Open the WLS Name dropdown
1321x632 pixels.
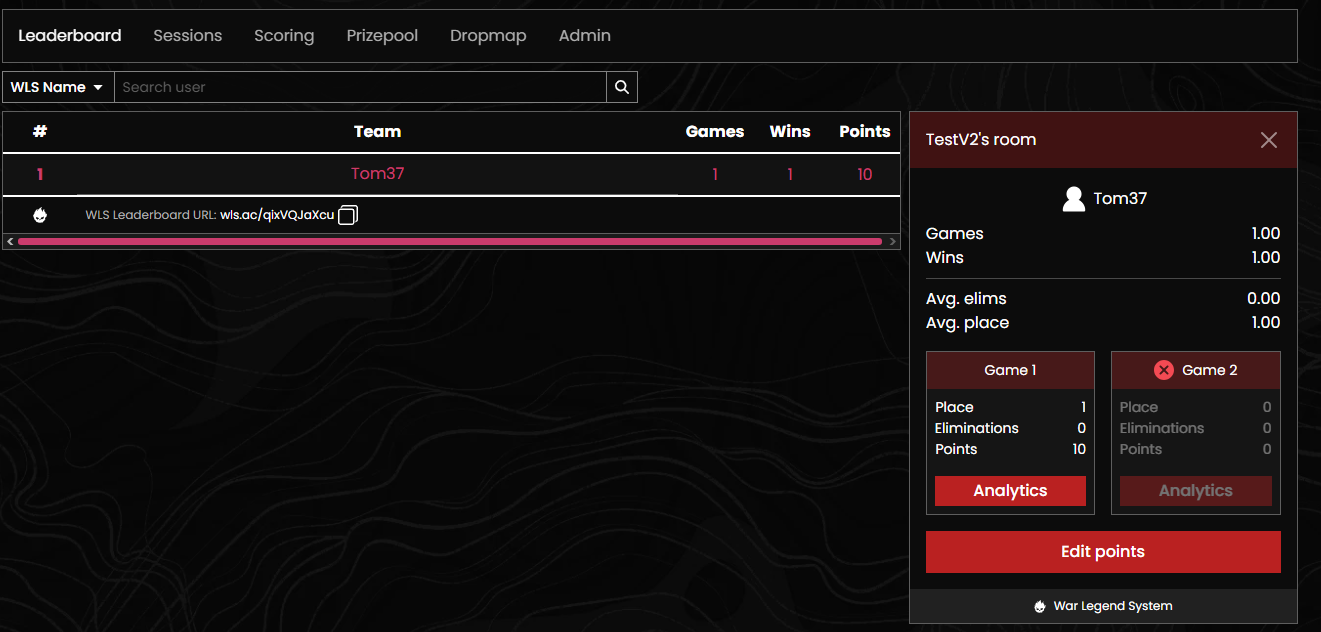(x=58, y=87)
